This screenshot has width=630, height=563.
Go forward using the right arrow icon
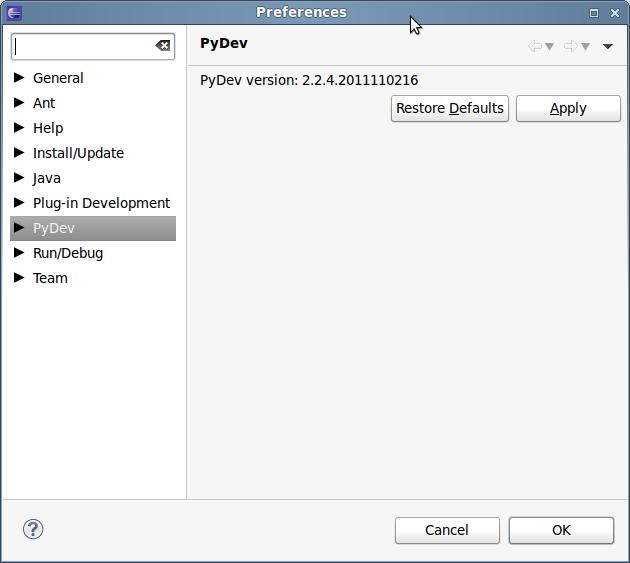pyautogui.click(x=571, y=46)
